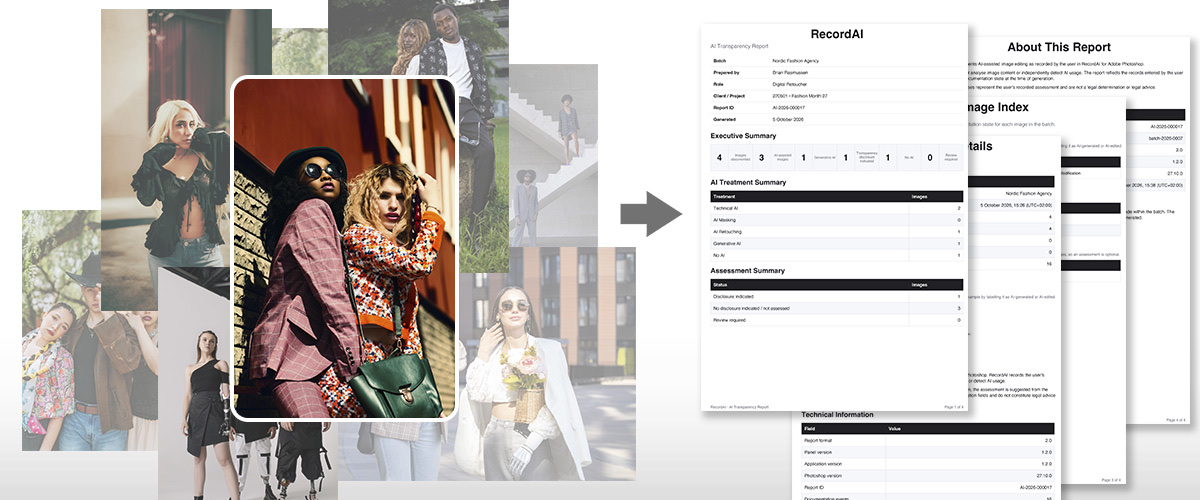The height and width of the screenshot is (500, 1200).
Task: Select the Technical AI table row
Action: [x=837, y=208]
